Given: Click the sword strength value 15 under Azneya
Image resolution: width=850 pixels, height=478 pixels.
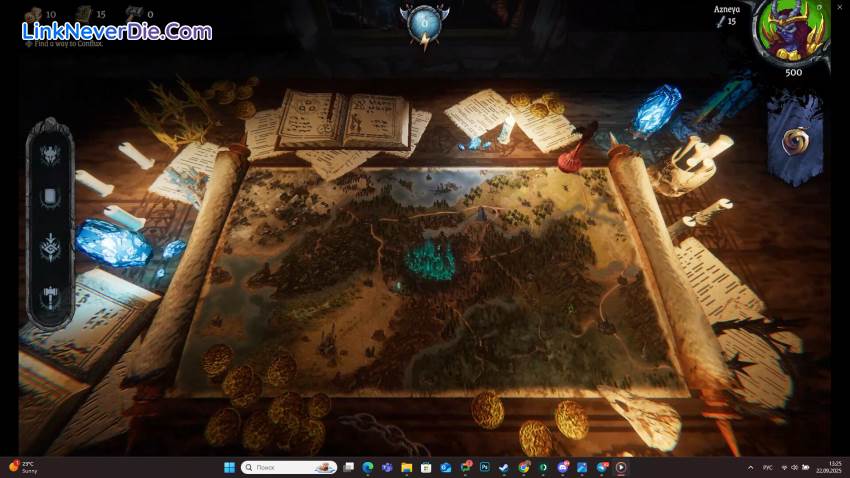Looking at the screenshot, I should coord(726,21).
